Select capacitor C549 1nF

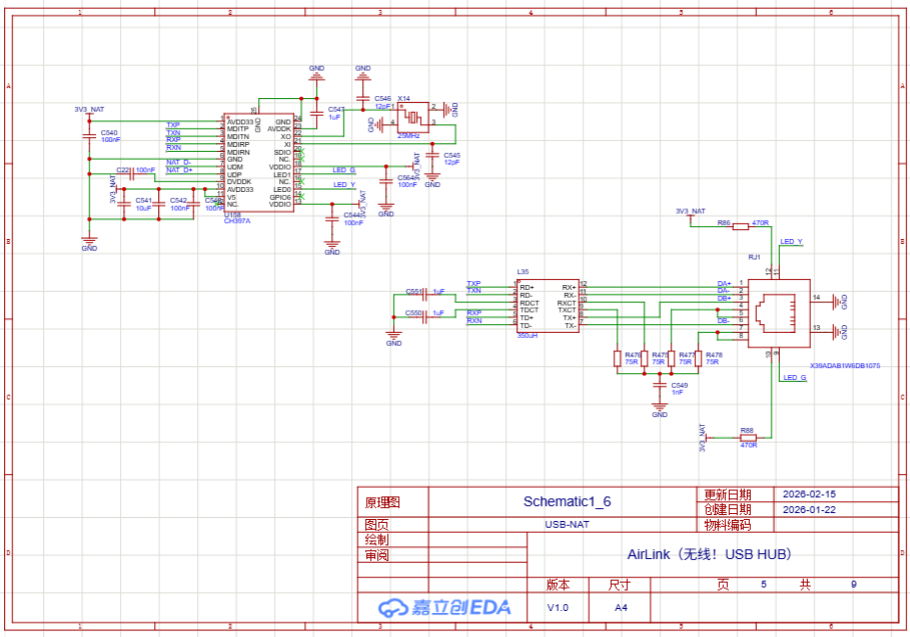[x=659, y=385]
